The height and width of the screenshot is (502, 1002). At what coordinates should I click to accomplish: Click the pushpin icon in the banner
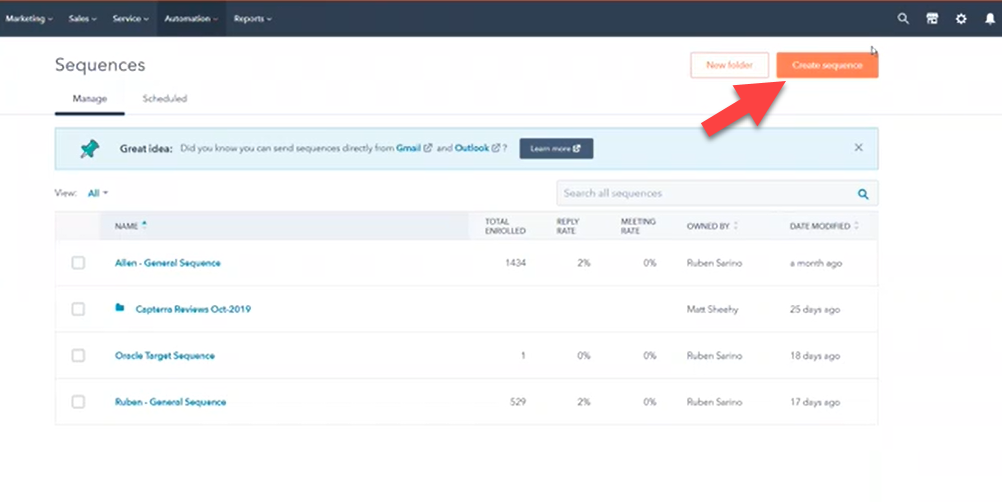[89, 149]
